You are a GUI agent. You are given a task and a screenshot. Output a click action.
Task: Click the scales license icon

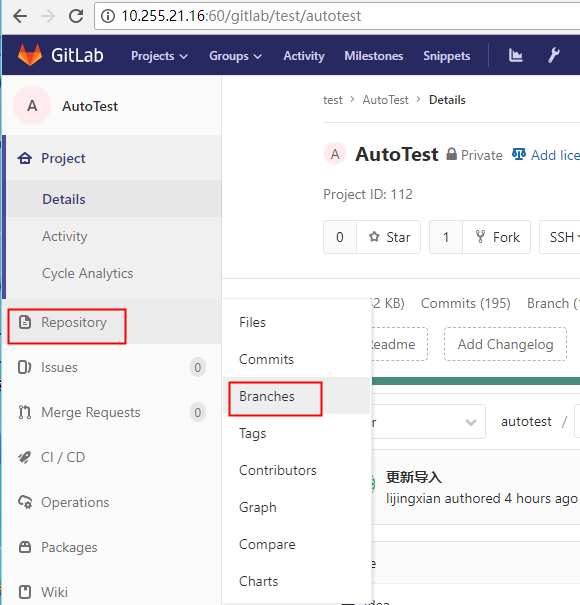pyautogui.click(x=519, y=154)
